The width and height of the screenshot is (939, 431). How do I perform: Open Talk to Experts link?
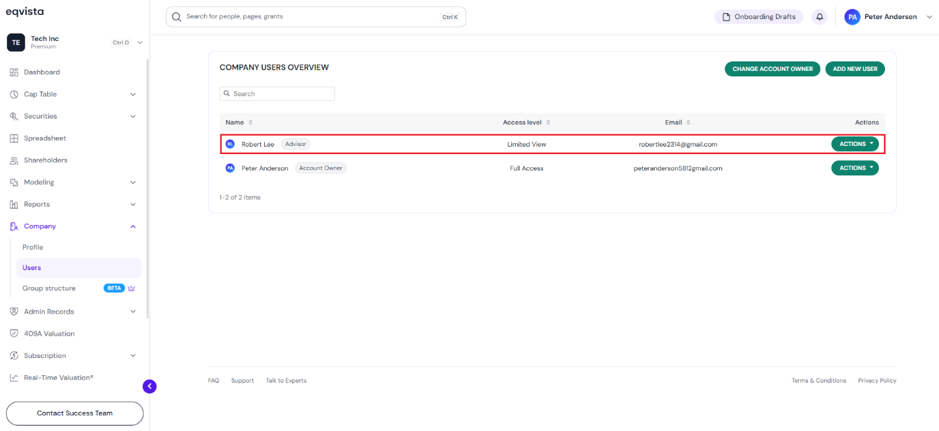286,381
